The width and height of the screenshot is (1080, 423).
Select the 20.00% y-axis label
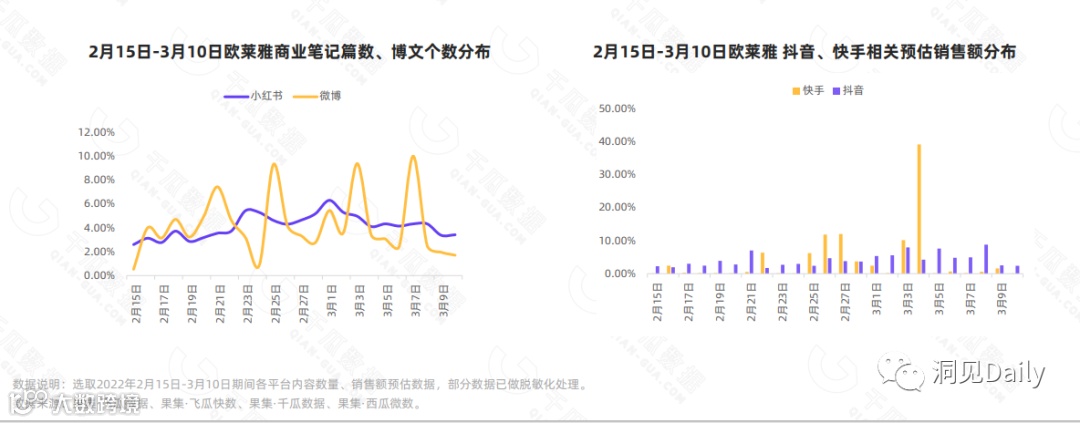[x=618, y=207]
